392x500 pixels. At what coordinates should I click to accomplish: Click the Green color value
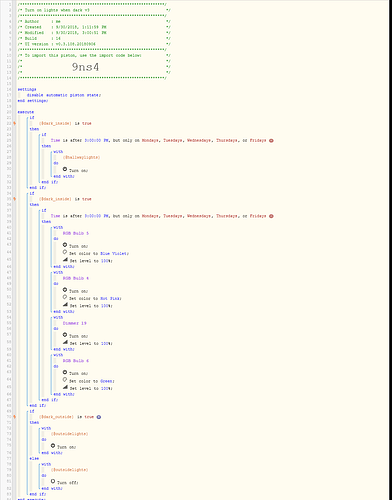tap(106, 381)
